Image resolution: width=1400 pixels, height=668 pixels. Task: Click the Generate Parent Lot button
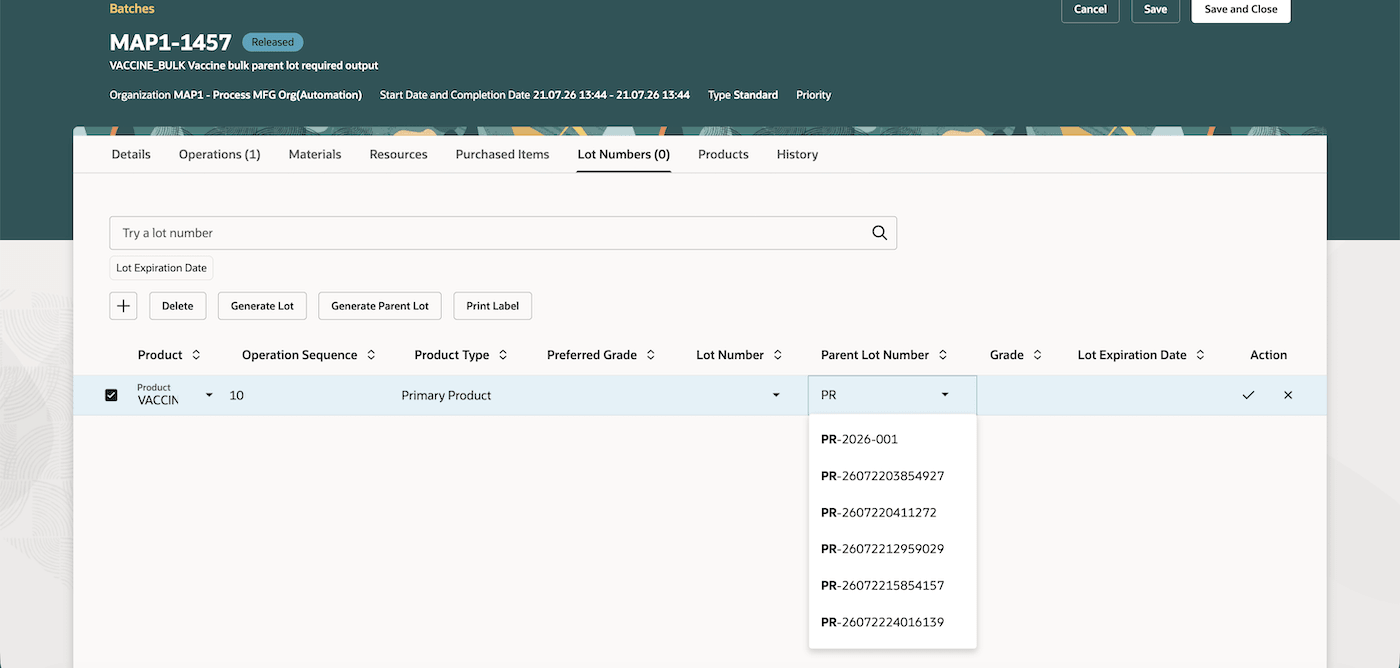pos(380,306)
